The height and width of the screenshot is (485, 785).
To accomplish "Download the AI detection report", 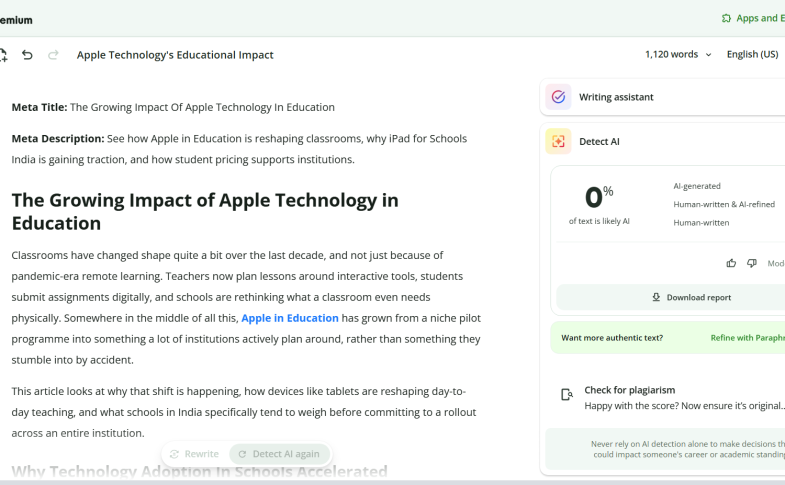I will click(x=693, y=297).
